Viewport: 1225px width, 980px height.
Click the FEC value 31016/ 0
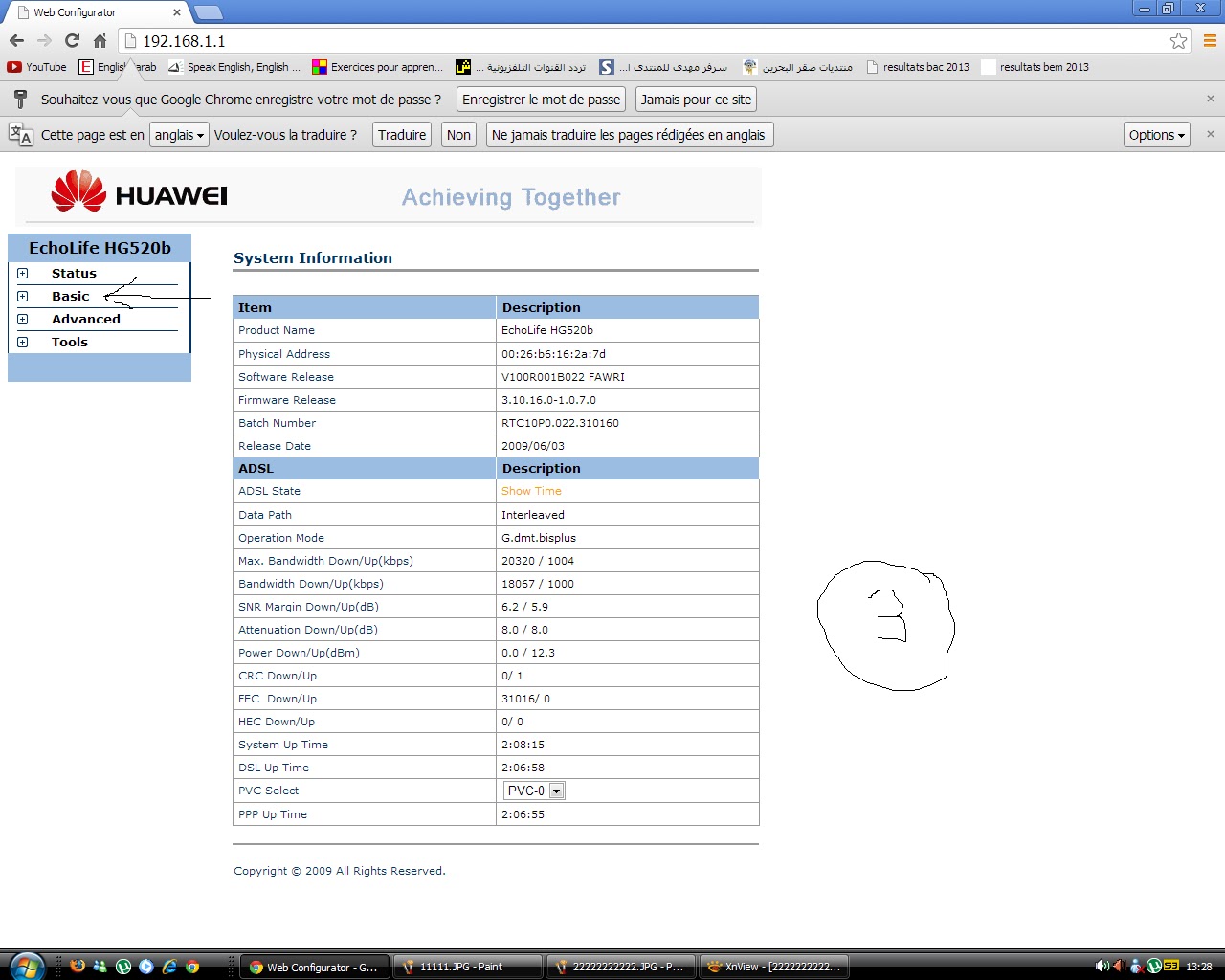[525, 699]
